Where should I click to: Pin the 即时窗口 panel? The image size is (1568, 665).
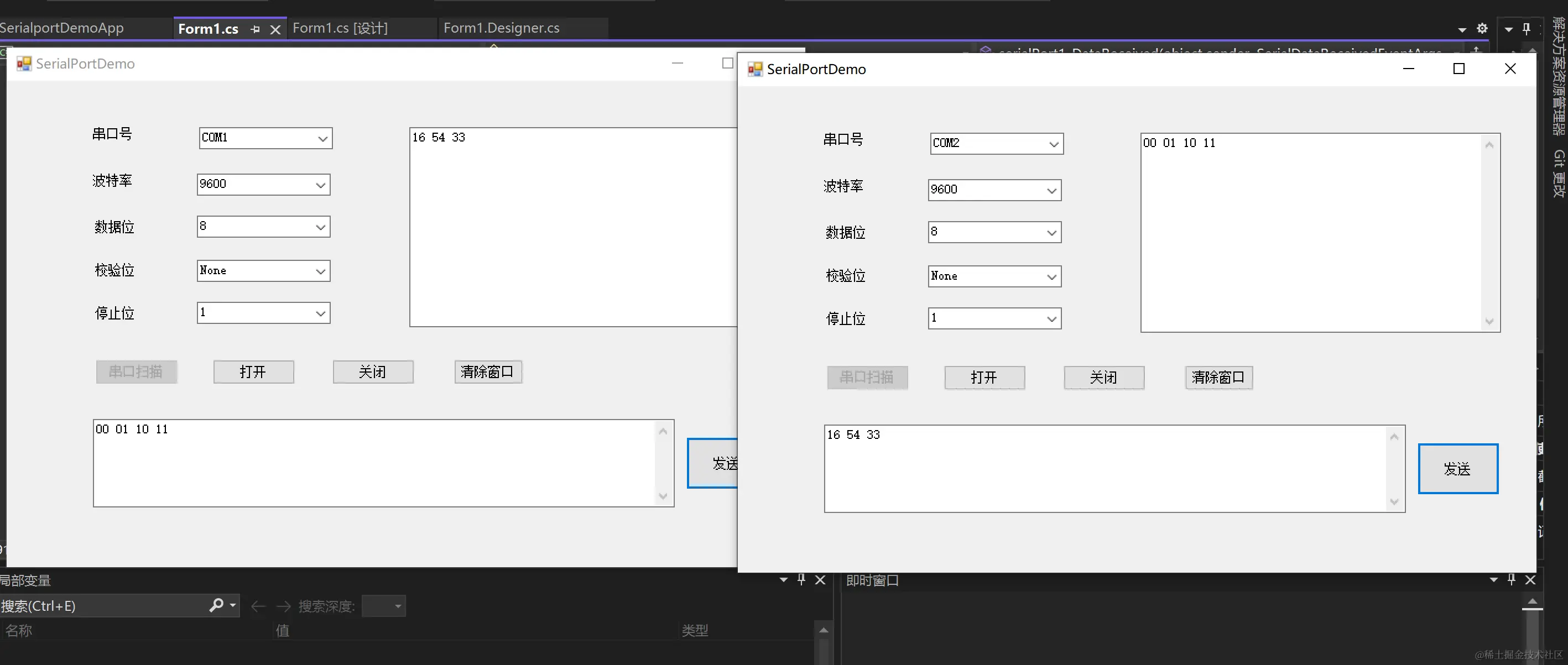(x=1512, y=580)
